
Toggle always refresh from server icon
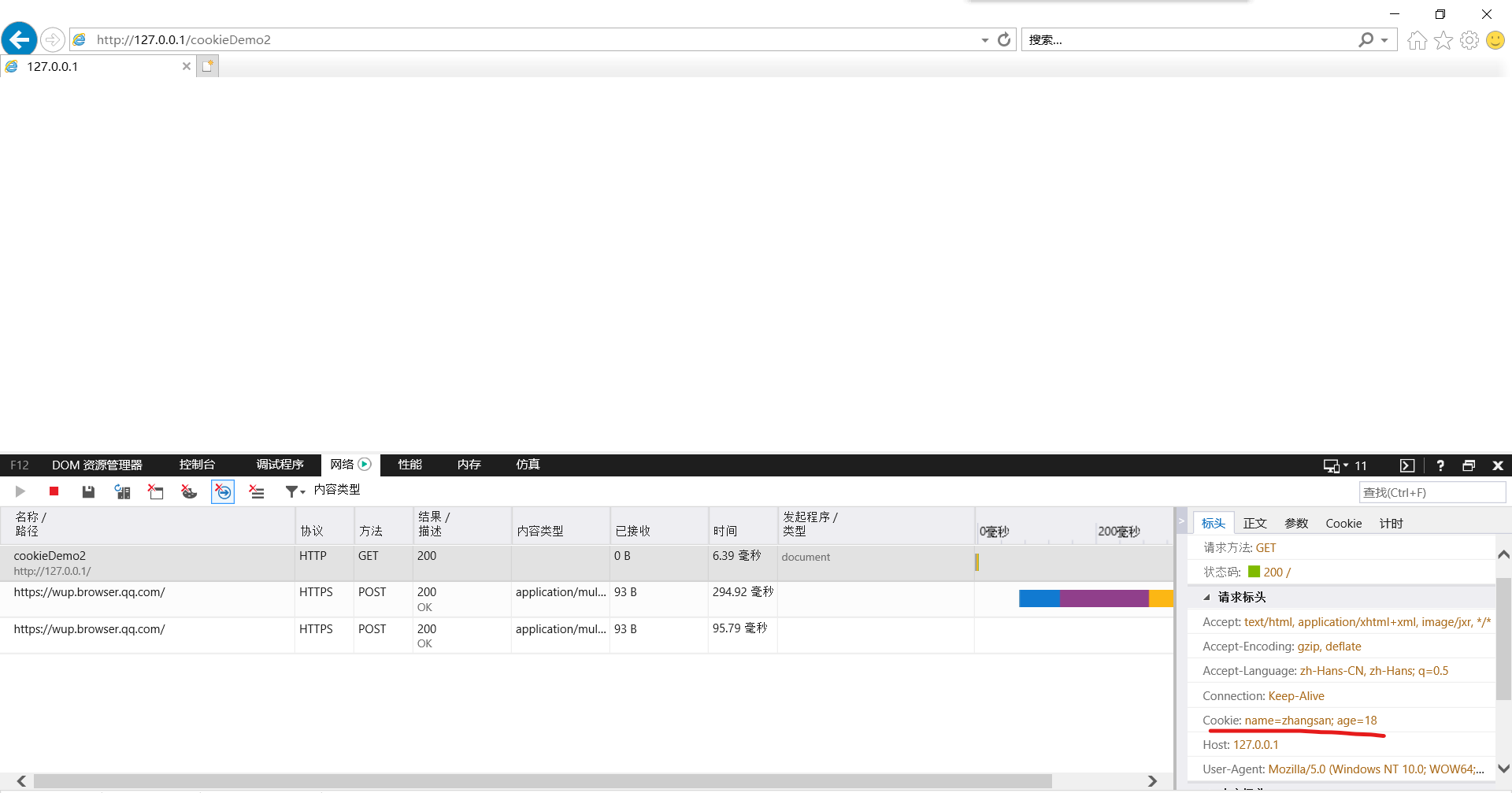[122, 491]
